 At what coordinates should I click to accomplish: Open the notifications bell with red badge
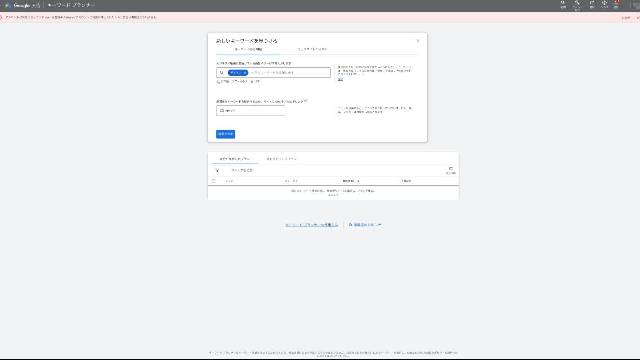tap(617, 4)
